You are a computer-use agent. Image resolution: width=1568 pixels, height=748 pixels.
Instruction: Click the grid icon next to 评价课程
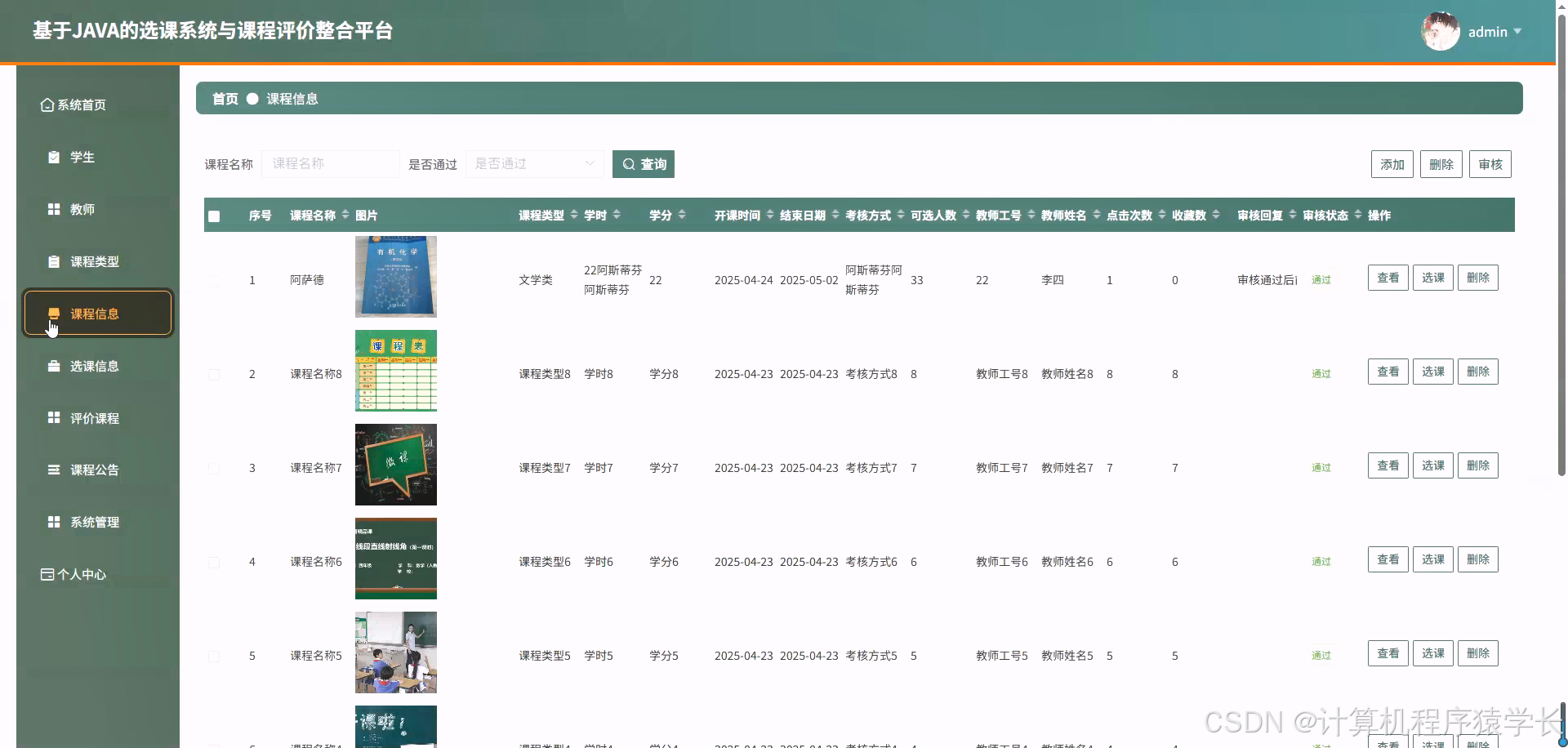pyautogui.click(x=54, y=417)
